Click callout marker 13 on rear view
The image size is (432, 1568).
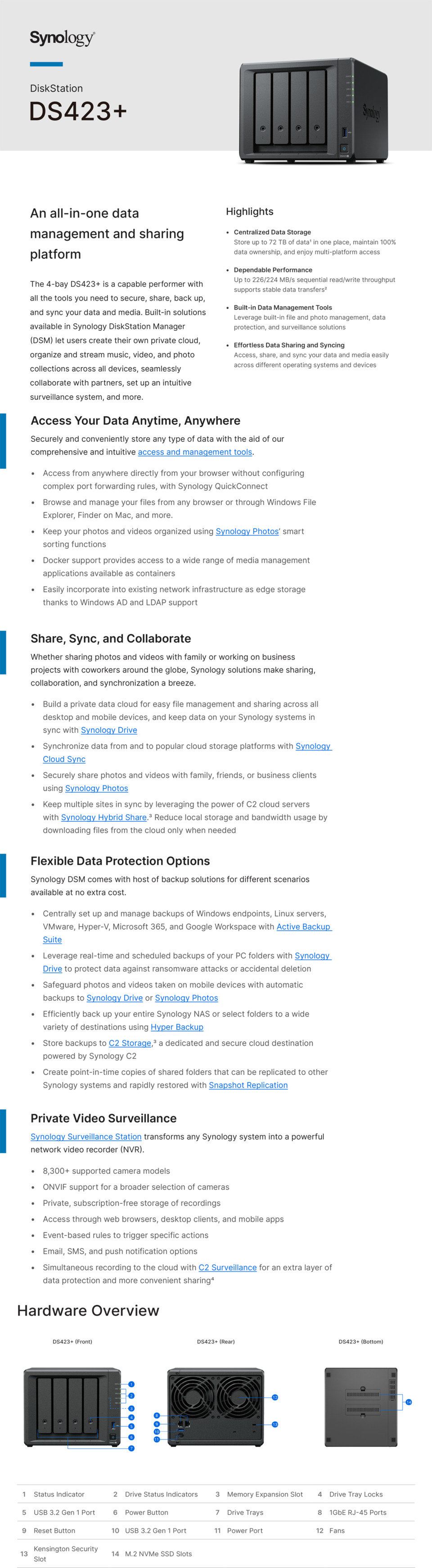(x=275, y=1424)
